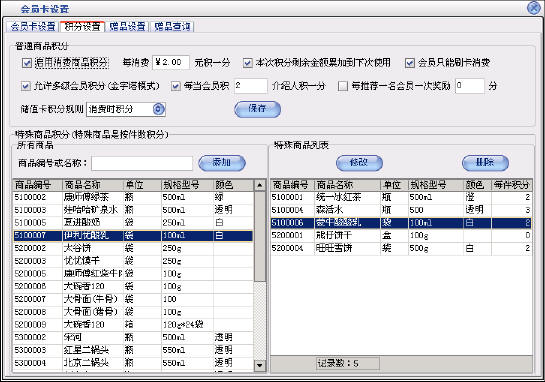Click the 添加 button
Viewport: 545px width, 382px height.
(222, 163)
